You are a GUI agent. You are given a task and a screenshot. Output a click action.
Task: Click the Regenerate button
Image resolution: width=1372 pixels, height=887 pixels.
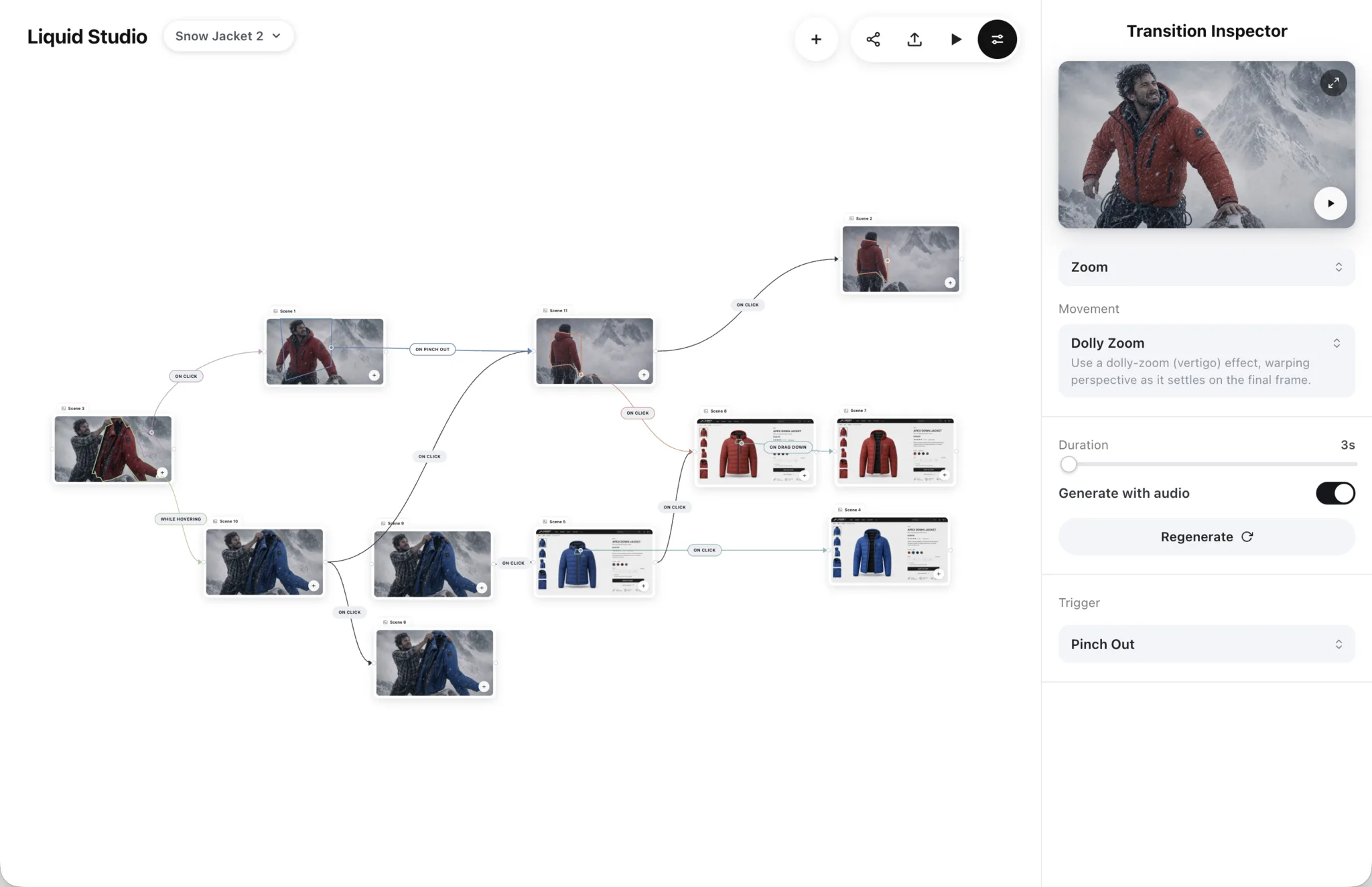(x=1207, y=537)
